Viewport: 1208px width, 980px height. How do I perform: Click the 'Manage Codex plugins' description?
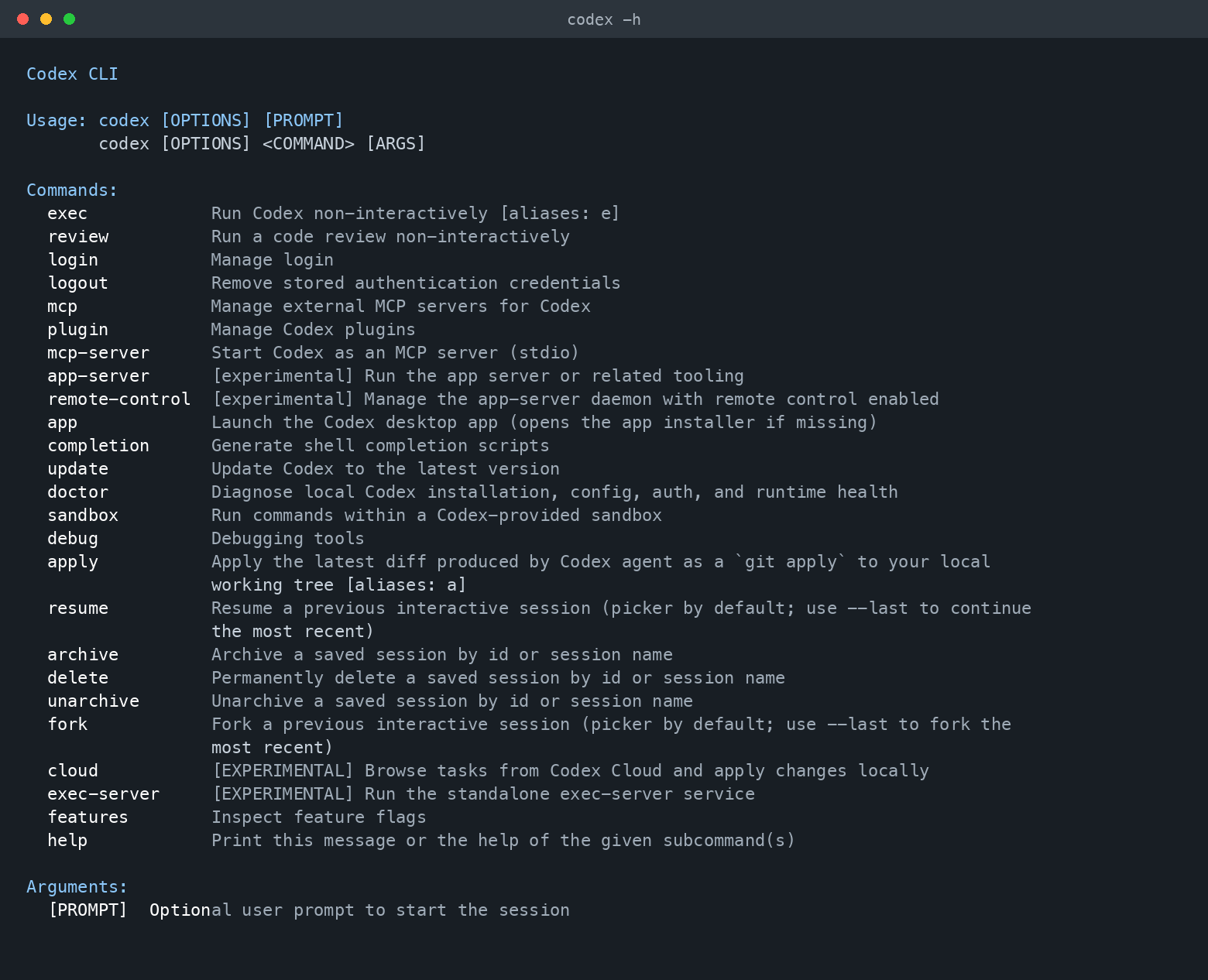click(314, 330)
